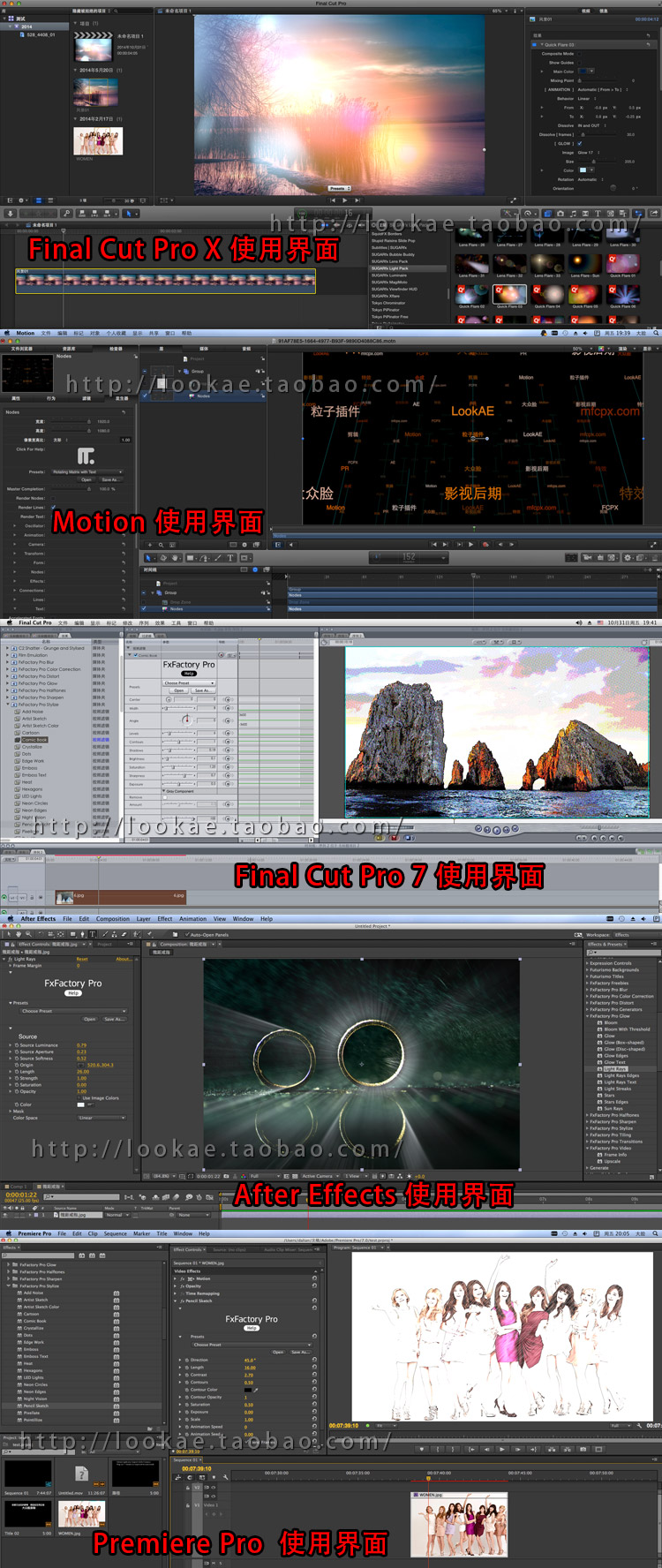Select the Light Rays effect in After Effects
Viewport: 662px width, 1568px height.
pos(615,1069)
